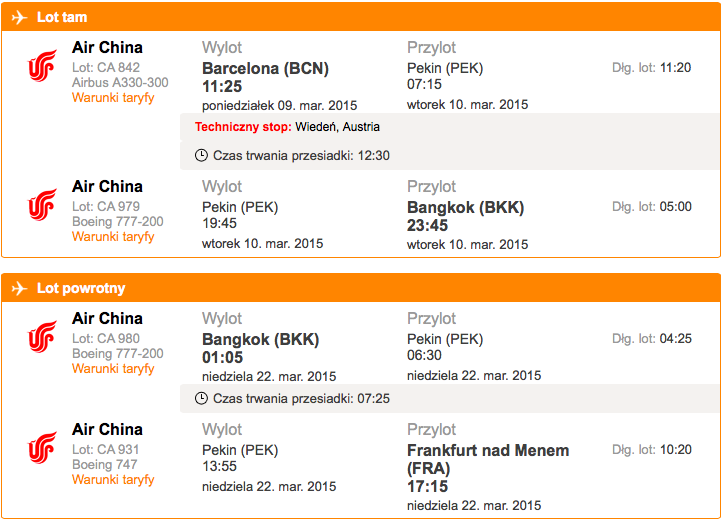Click the Air China logo for flight CA 842
This screenshot has height=522, width=723.
pyautogui.click(x=42, y=66)
